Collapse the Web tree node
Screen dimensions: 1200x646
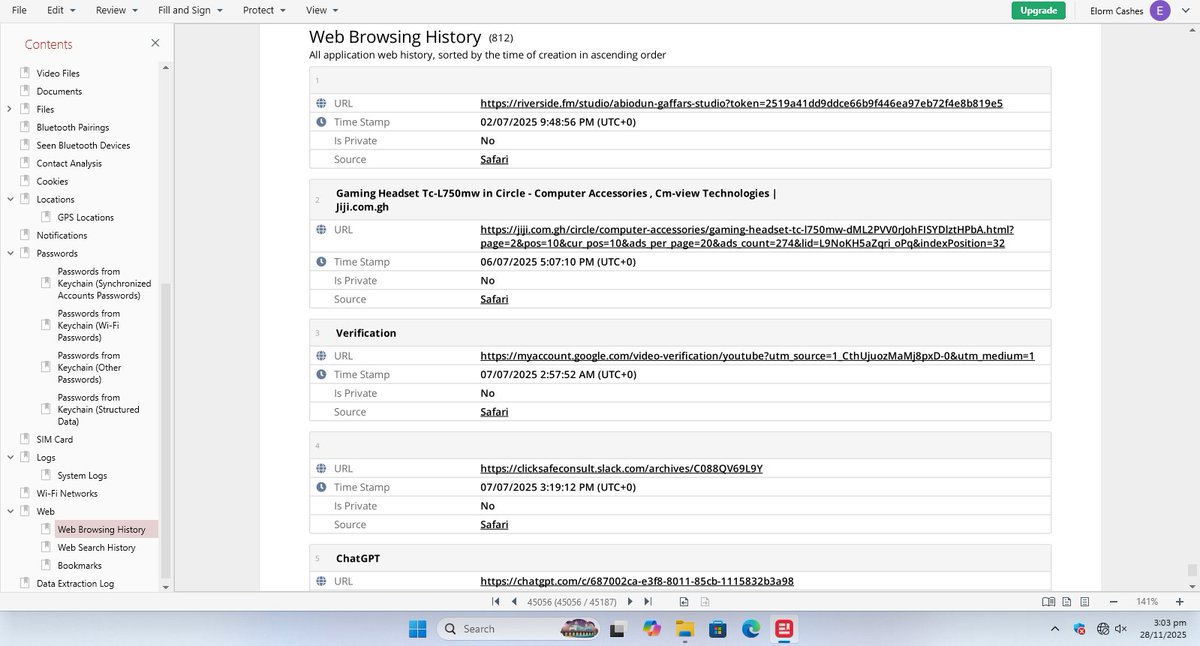pos(10,511)
